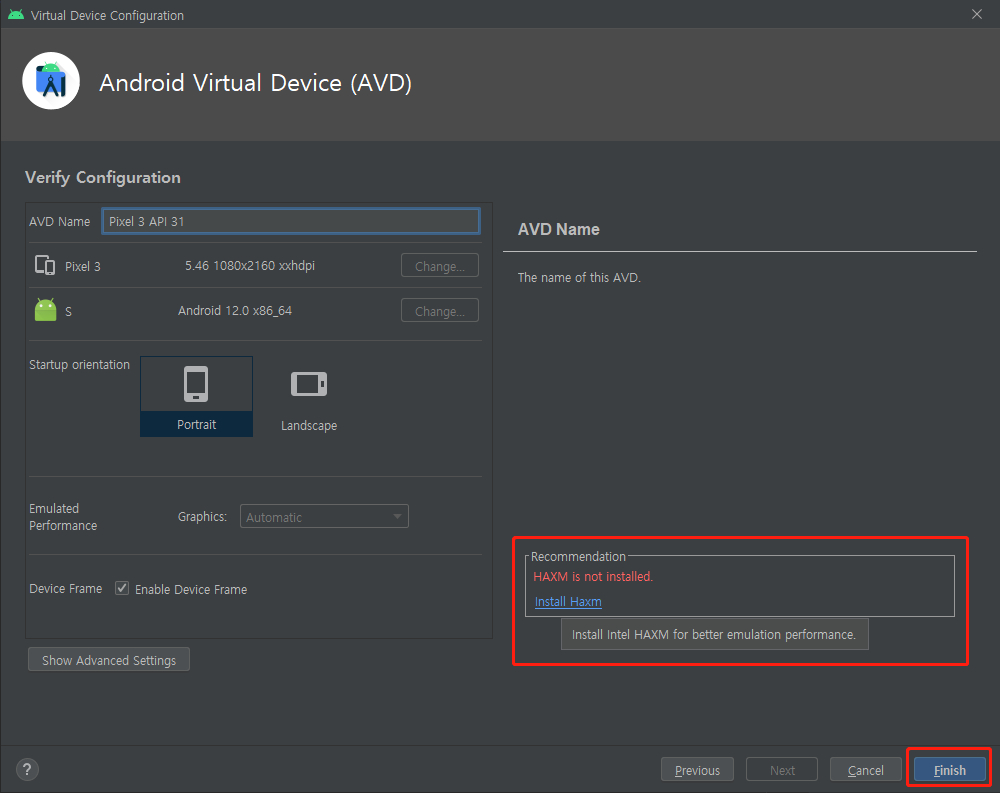
Task: Click "The name of this AVD." description
Action: pos(579,278)
